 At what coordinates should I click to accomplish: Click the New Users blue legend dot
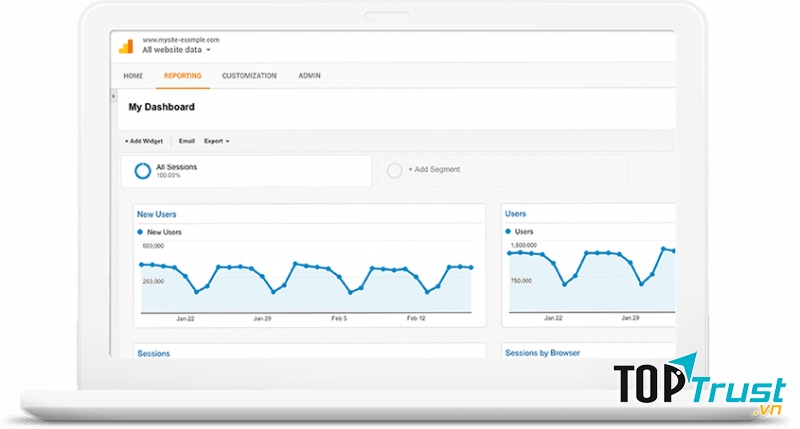tap(140, 231)
